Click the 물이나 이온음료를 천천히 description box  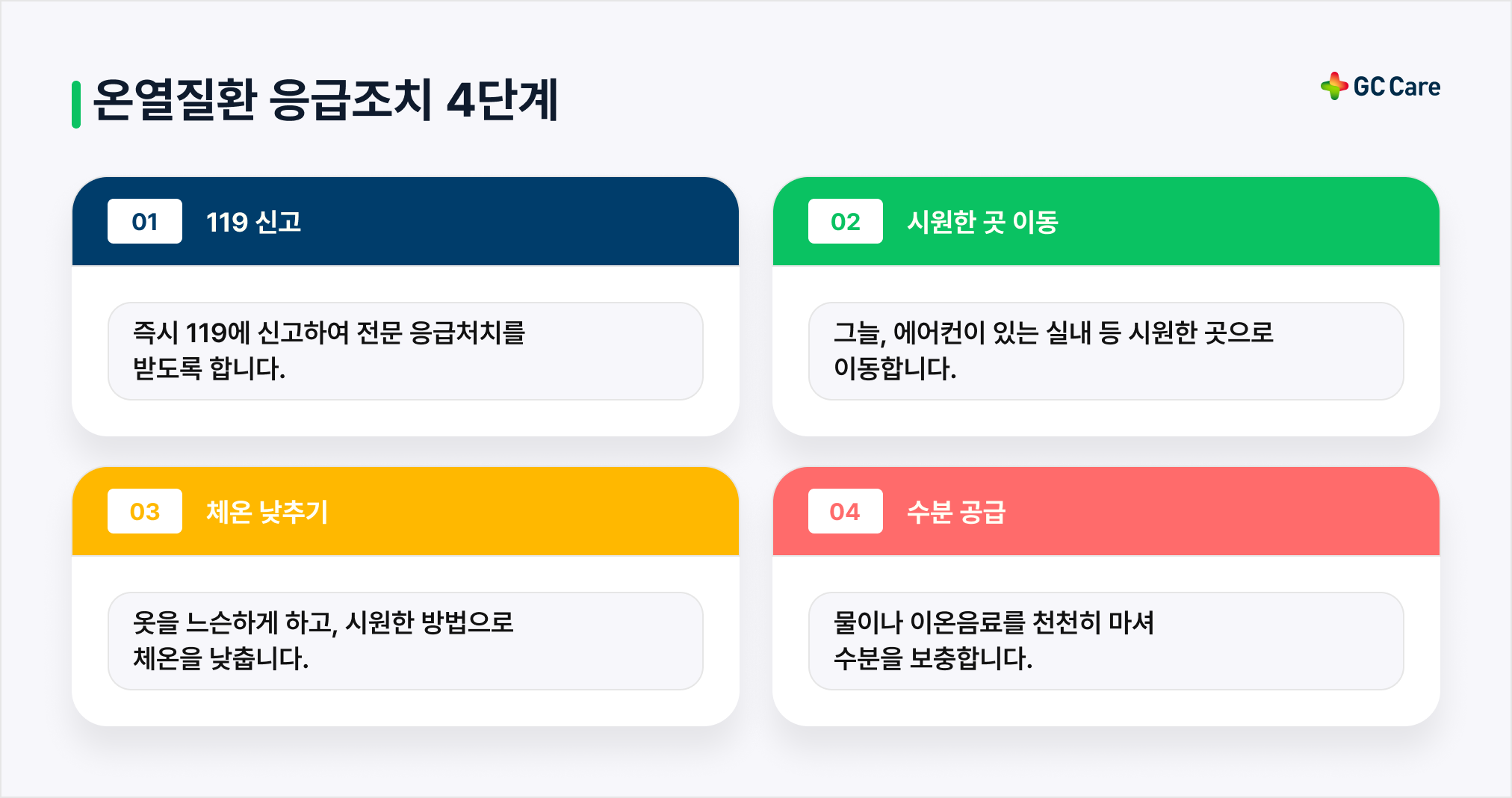[1106, 641]
